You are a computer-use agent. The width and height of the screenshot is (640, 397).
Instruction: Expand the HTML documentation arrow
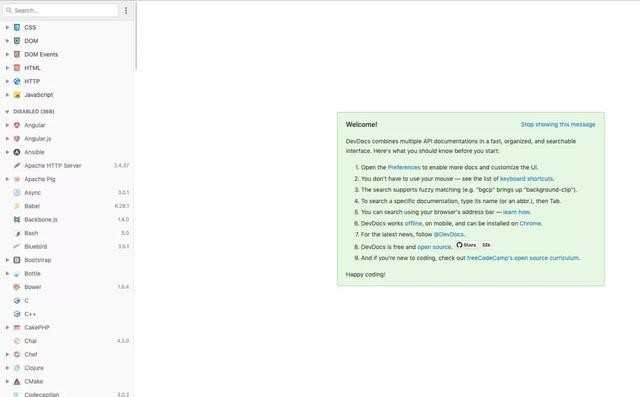(7, 68)
